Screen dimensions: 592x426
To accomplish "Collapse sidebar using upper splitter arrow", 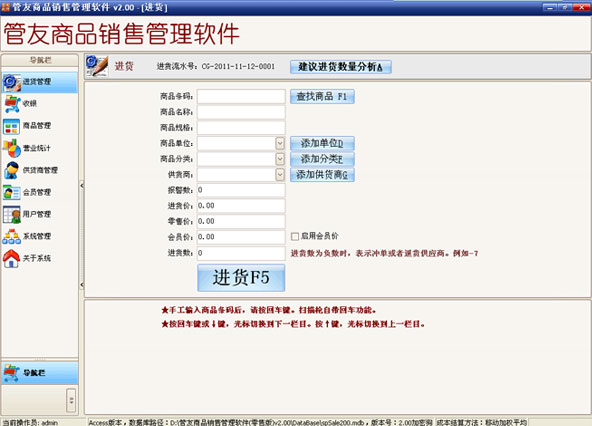I will (82, 186).
